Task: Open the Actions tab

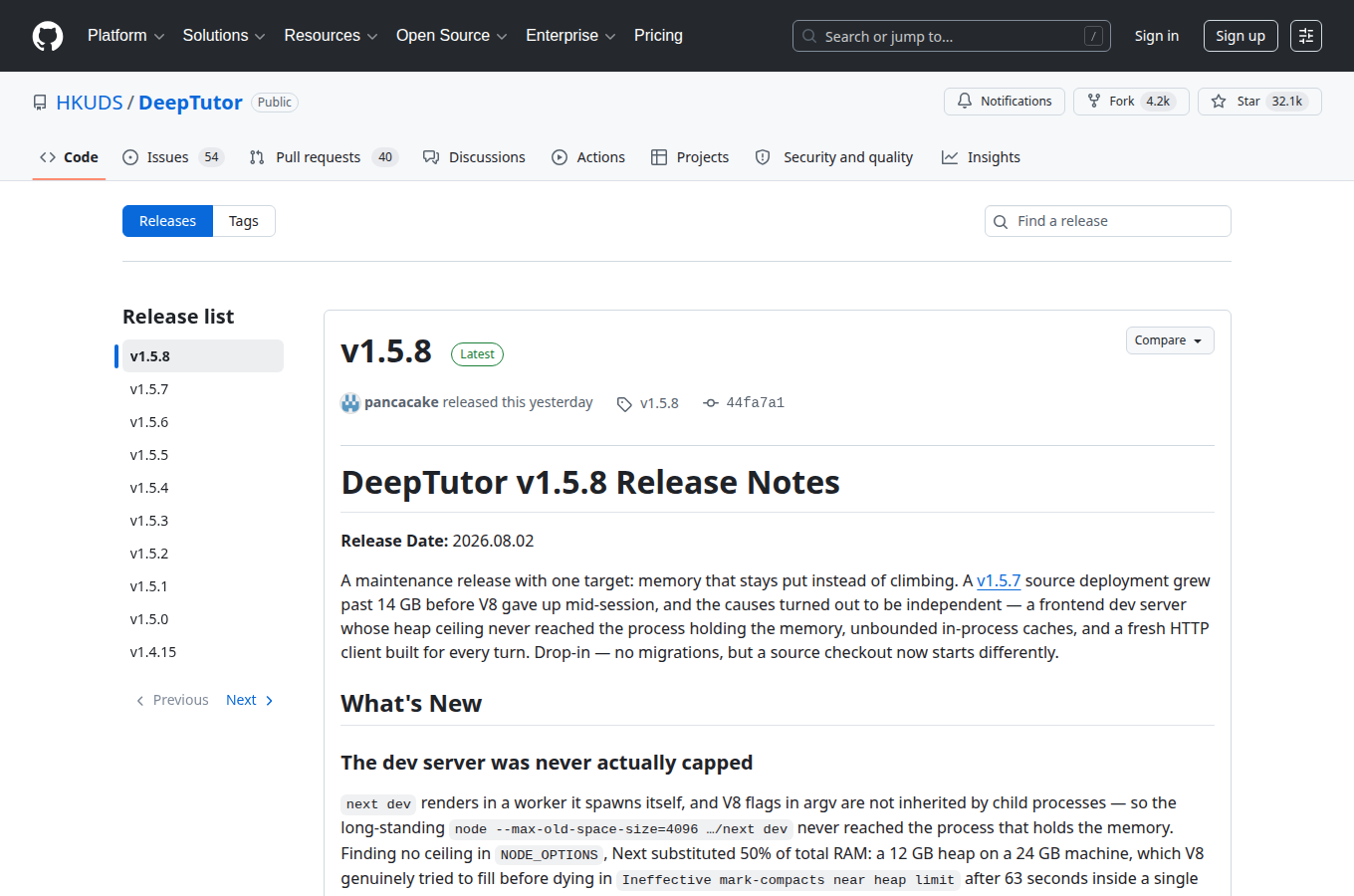Action: [588, 157]
